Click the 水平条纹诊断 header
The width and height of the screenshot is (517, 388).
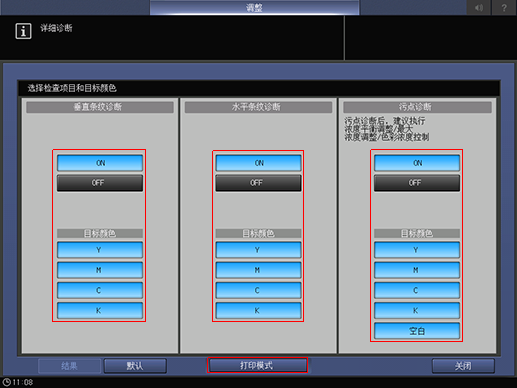pos(258,107)
